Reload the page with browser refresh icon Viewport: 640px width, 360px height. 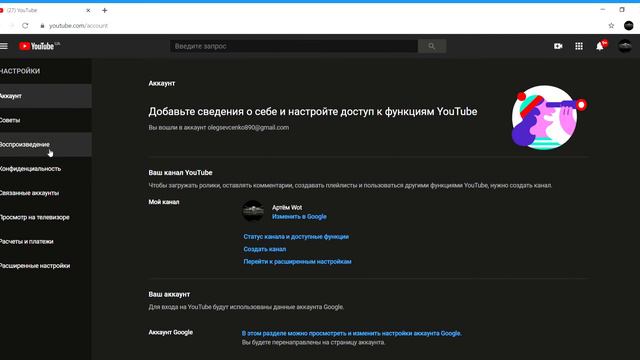click(x=25, y=25)
